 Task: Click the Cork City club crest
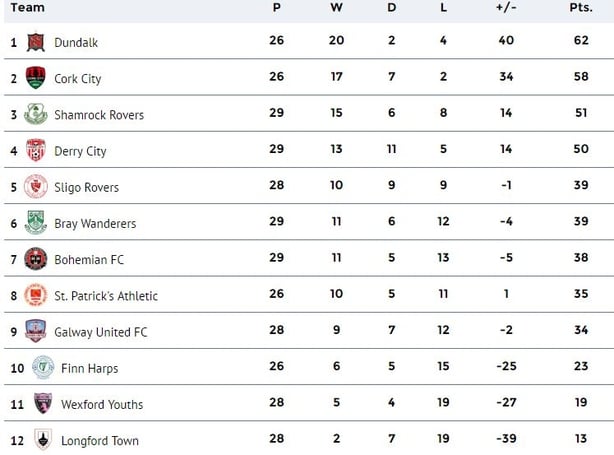tap(36, 78)
